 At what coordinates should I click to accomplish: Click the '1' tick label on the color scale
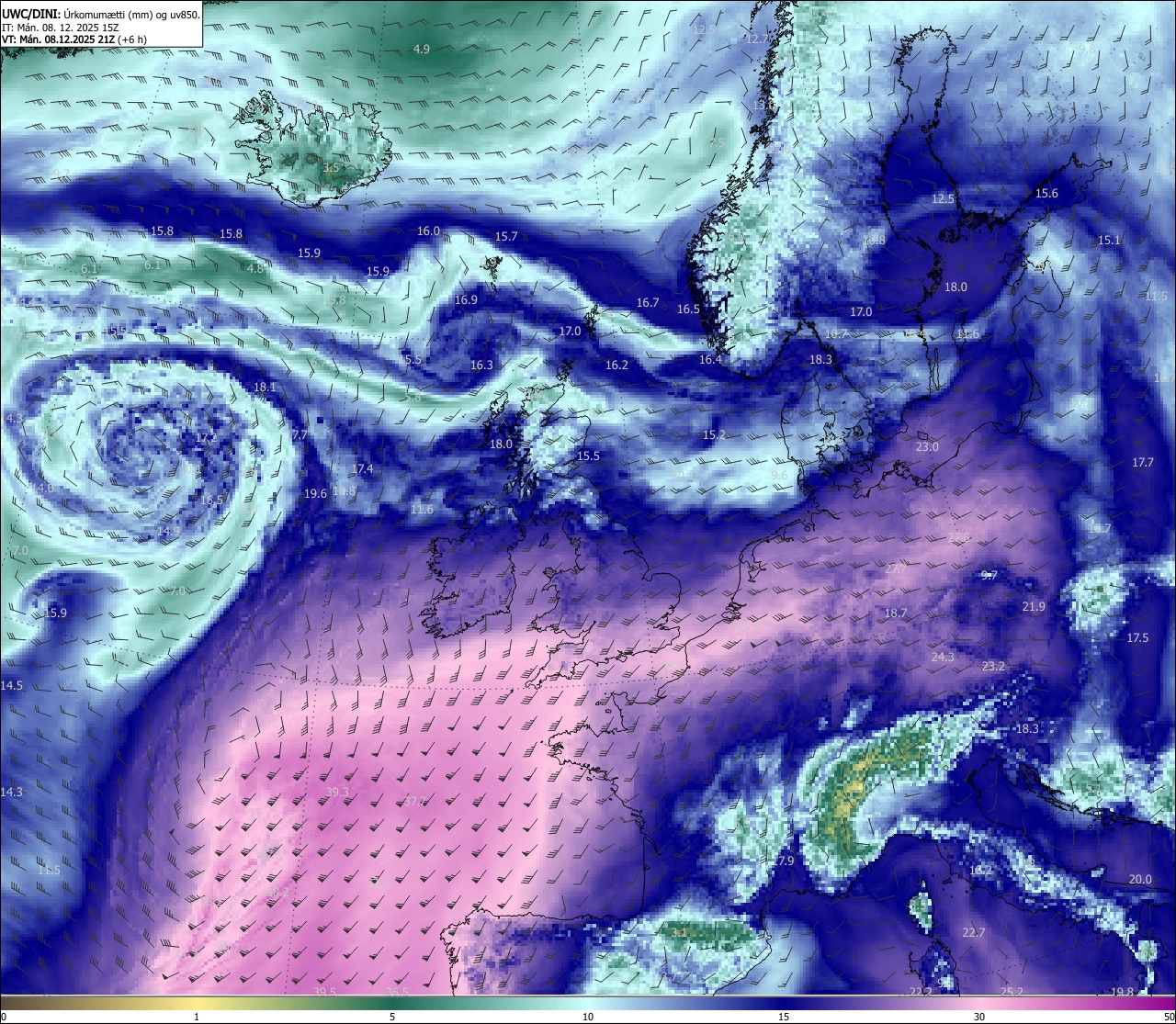(197, 1017)
